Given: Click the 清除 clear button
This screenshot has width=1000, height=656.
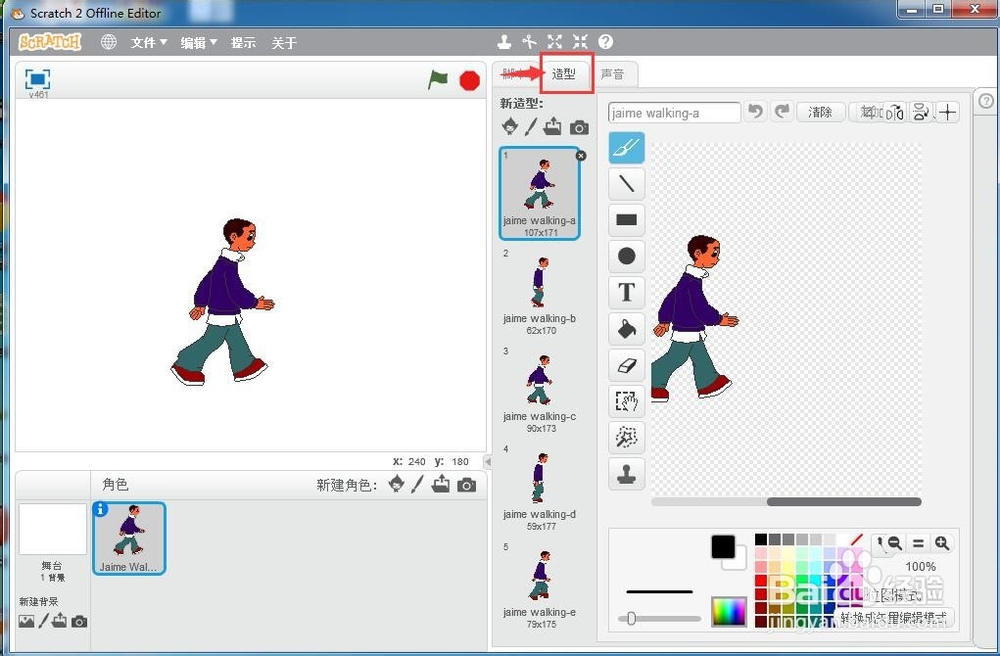Looking at the screenshot, I should [x=820, y=112].
